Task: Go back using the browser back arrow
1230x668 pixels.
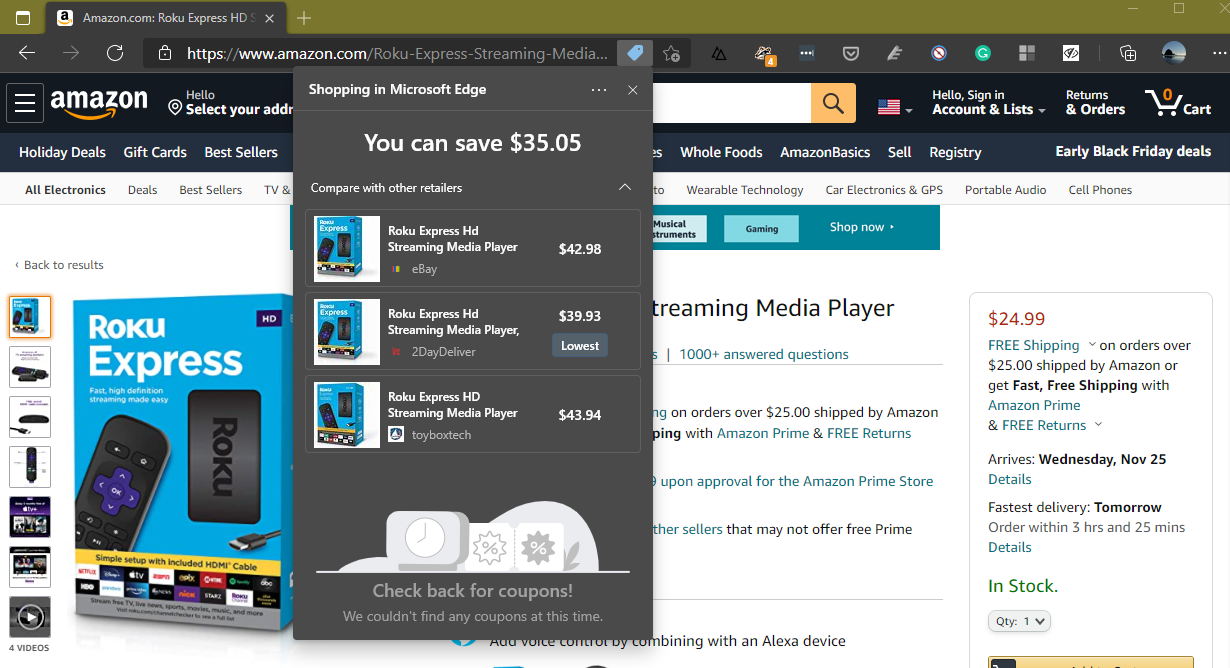Action: coord(27,53)
